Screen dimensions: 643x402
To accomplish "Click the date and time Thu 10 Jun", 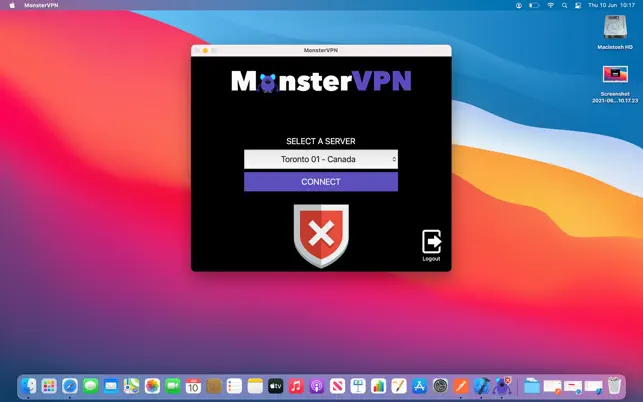I will pos(611,5).
